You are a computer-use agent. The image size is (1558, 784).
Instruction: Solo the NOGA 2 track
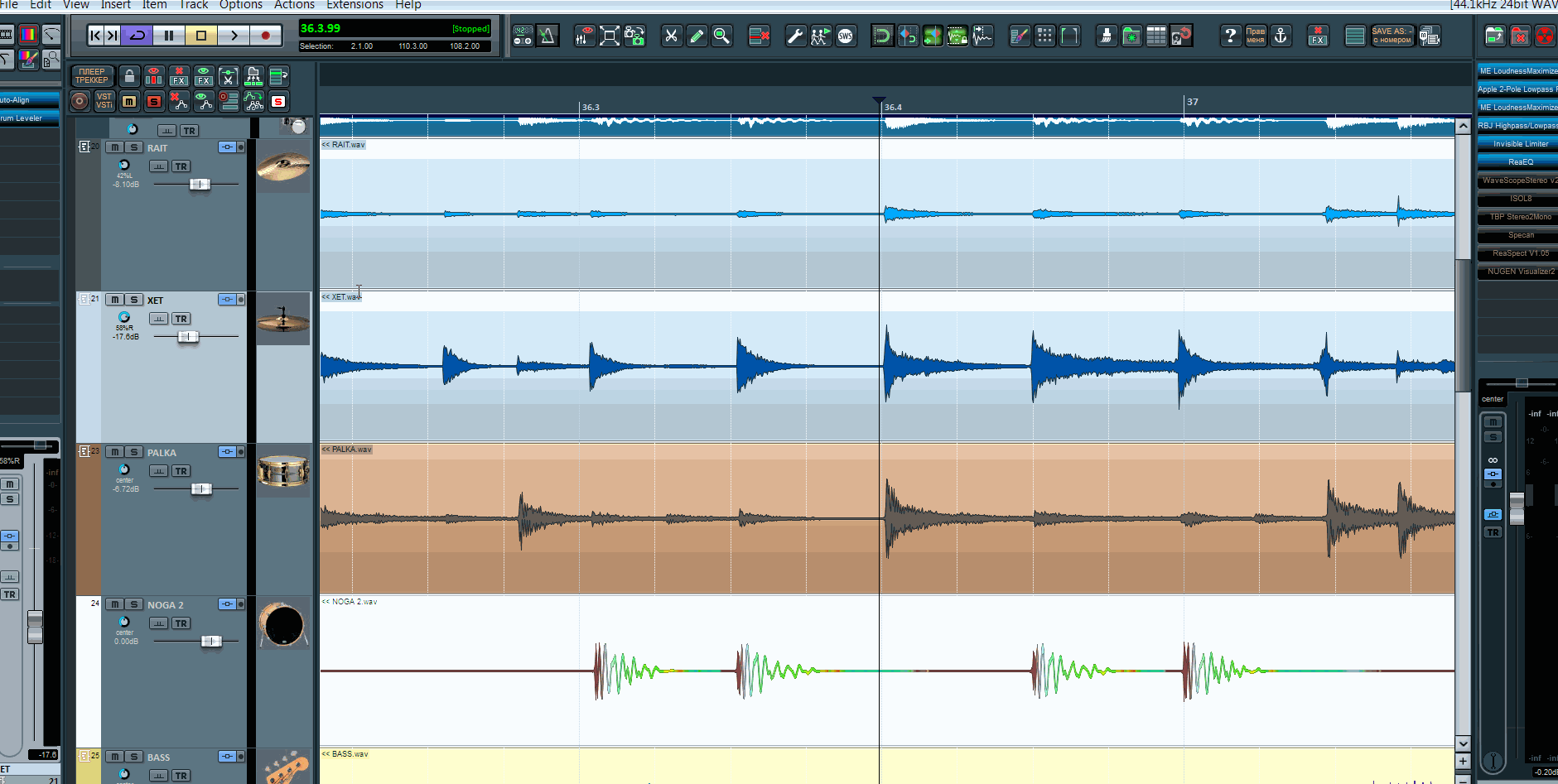(x=133, y=604)
